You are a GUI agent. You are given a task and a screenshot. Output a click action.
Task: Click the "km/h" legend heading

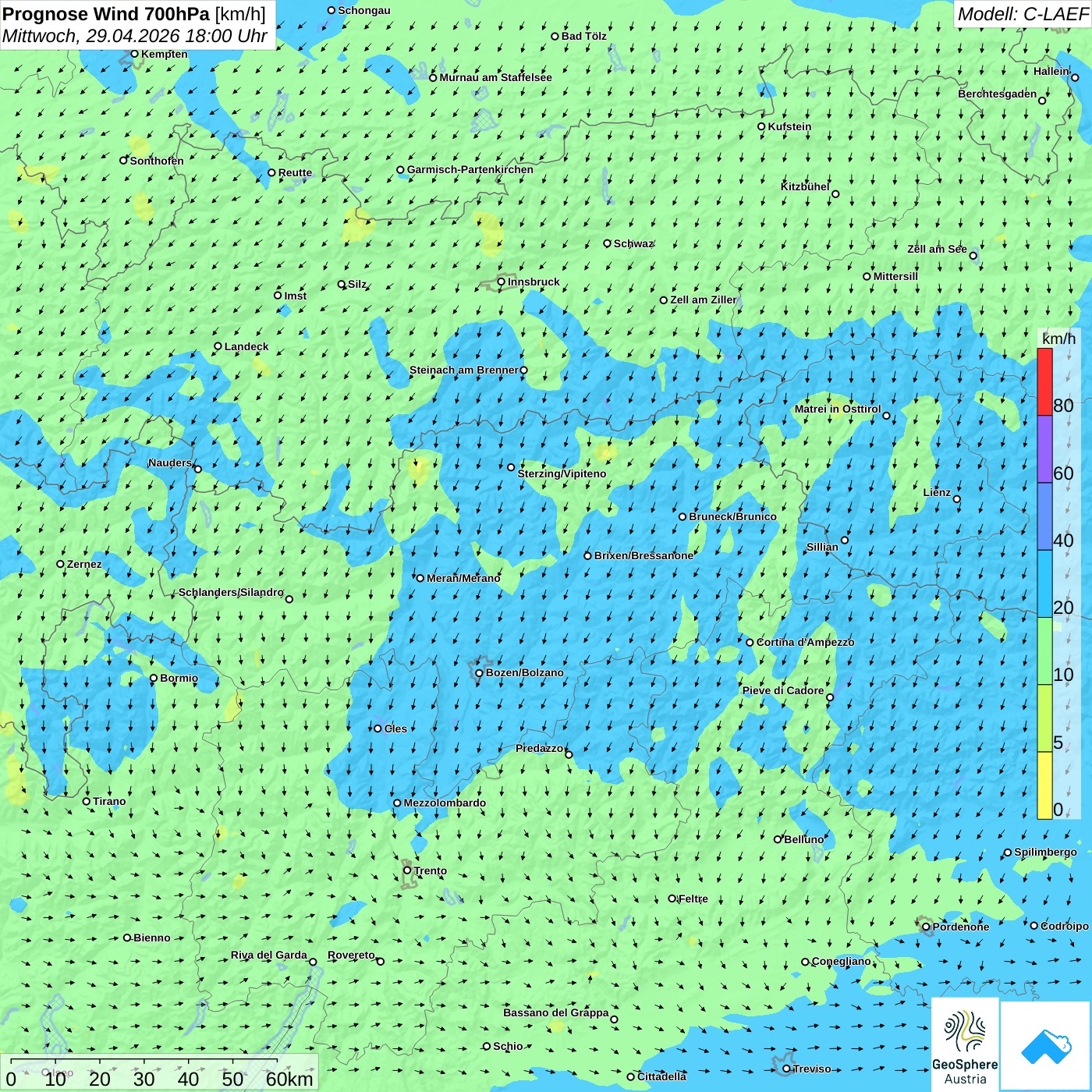click(1058, 339)
